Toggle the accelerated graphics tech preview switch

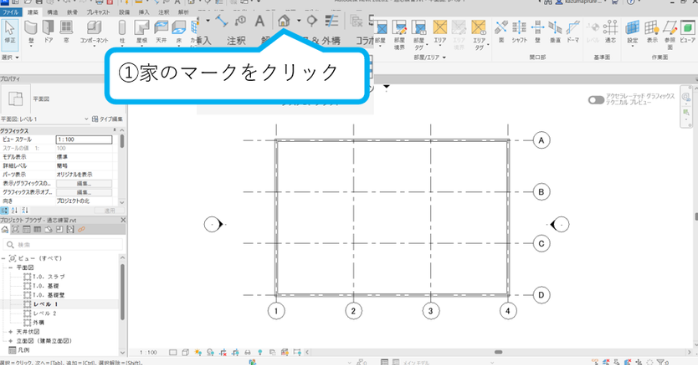pos(596,100)
